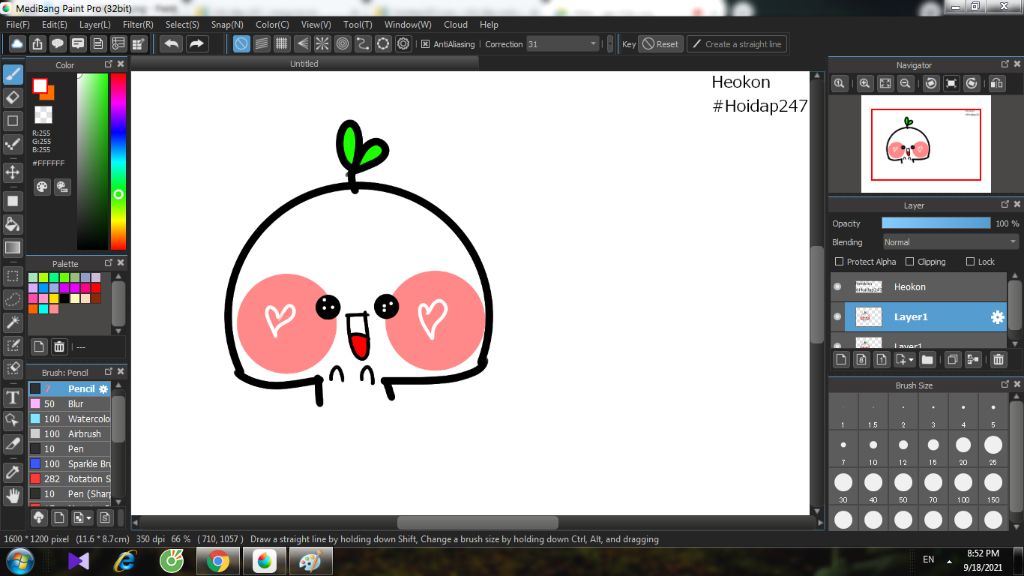This screenshot has width=1024, height=576.
Task: Zoom out with Navigator magnifier minus
Action: point(905,84)
